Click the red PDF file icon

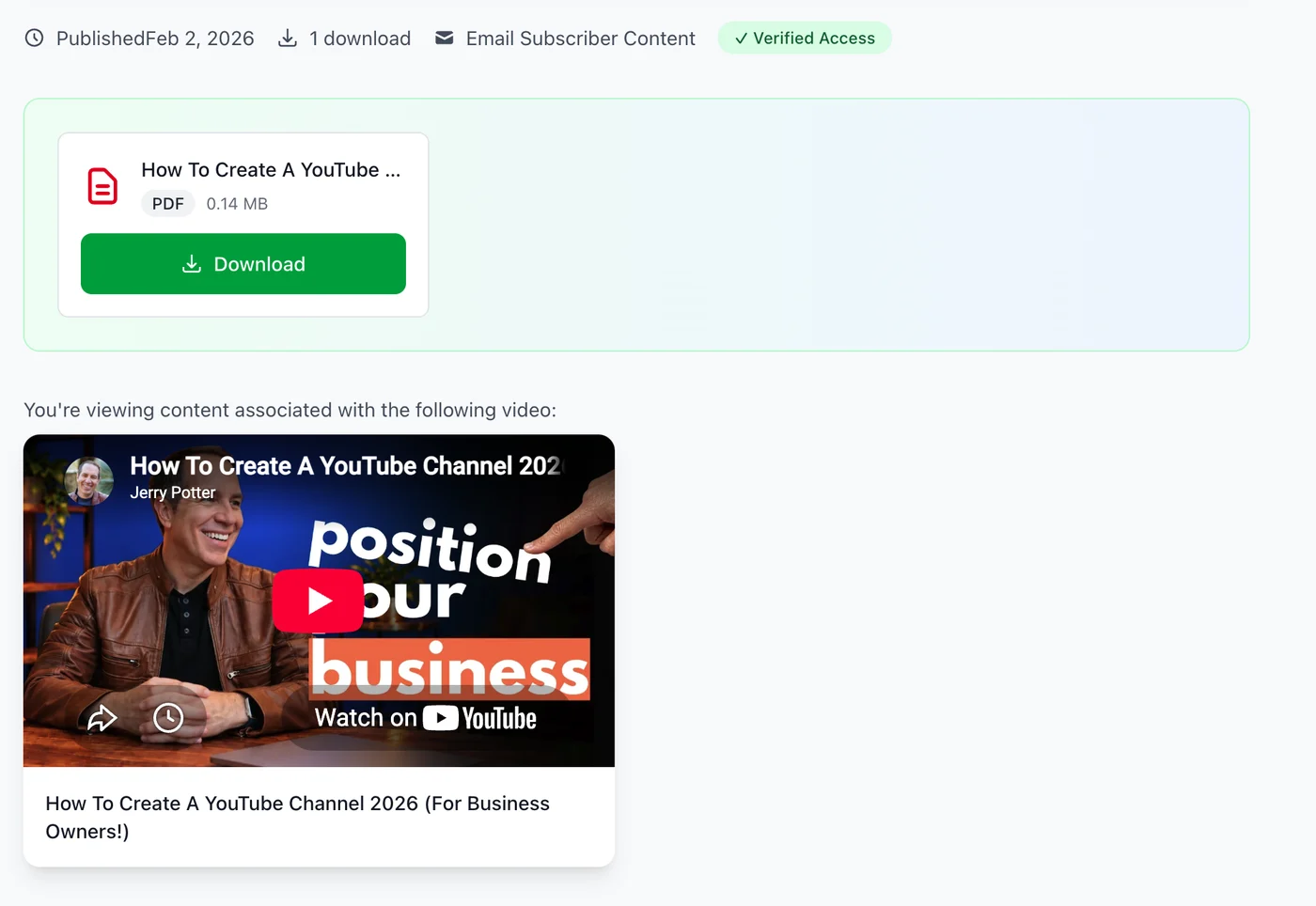[x=102, y=186]
